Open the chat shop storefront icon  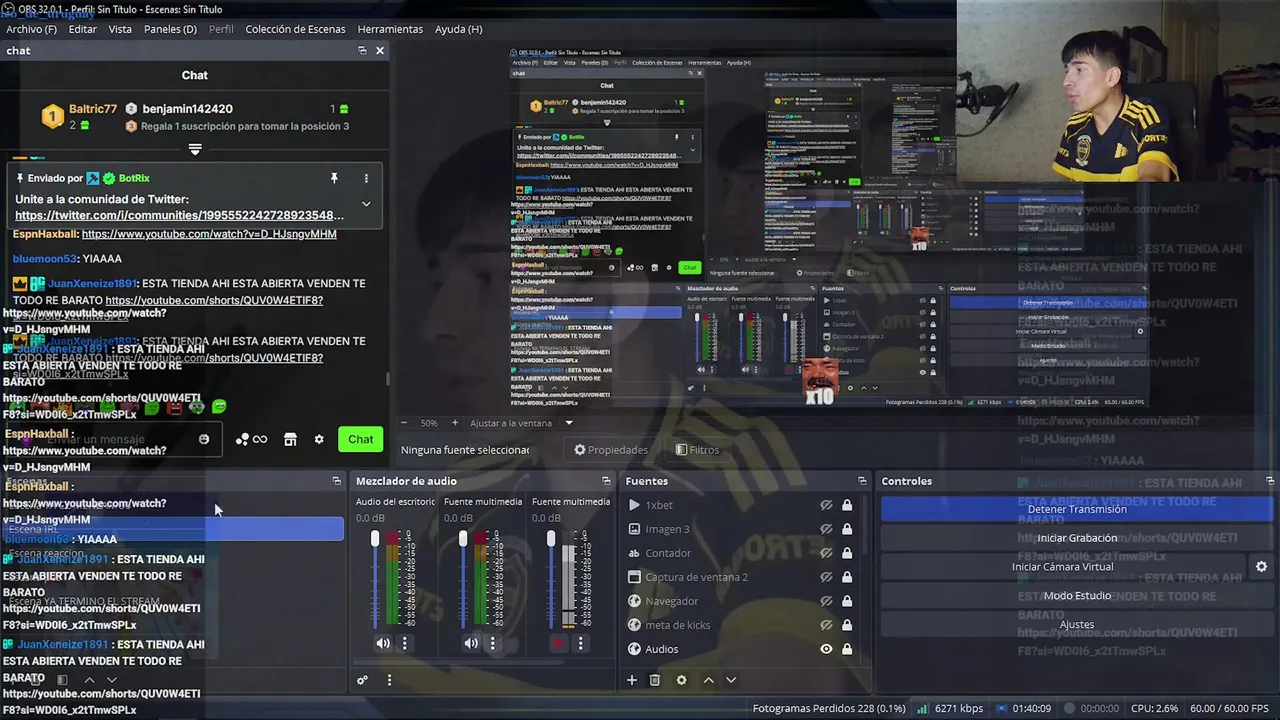290,439
